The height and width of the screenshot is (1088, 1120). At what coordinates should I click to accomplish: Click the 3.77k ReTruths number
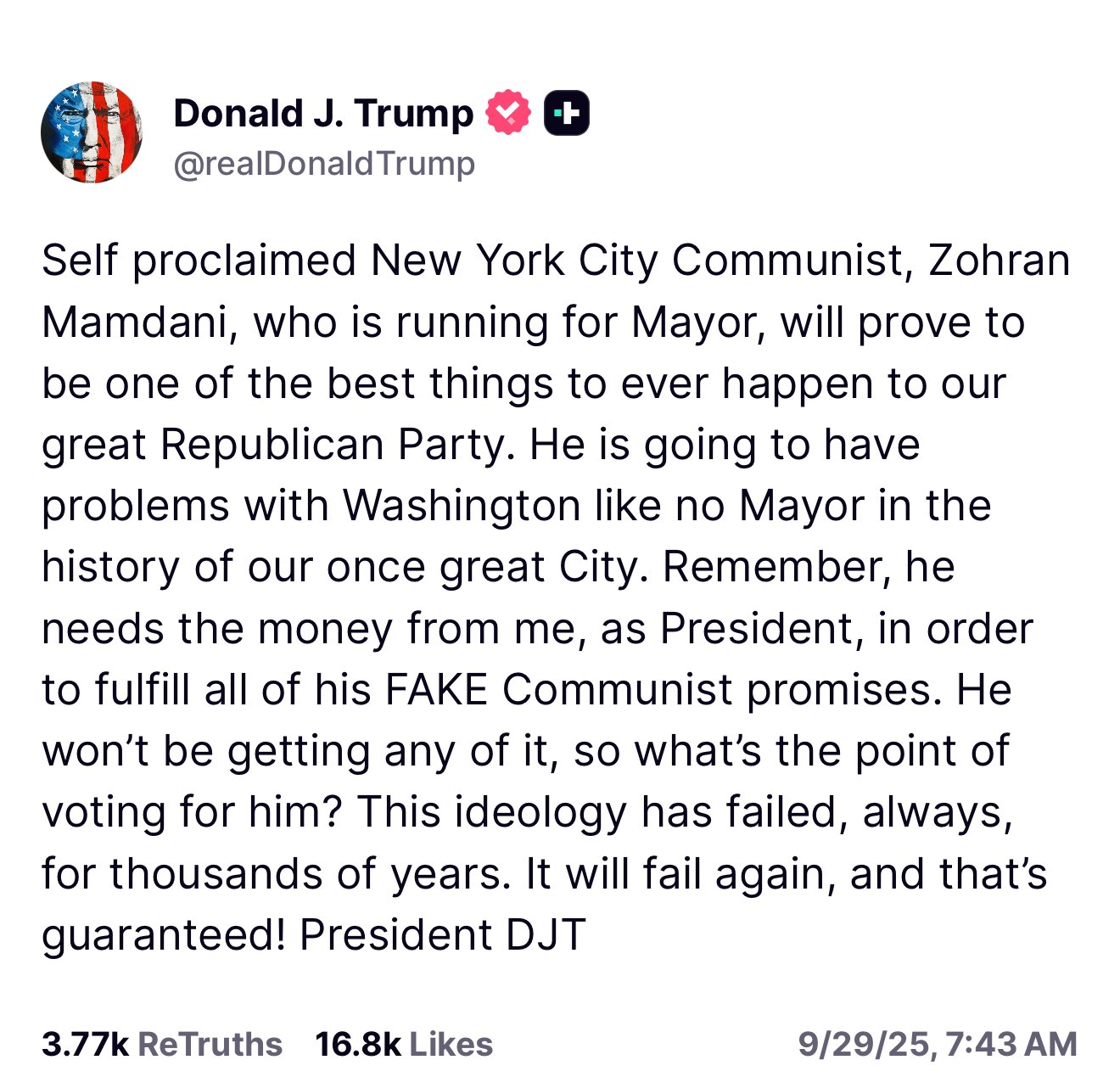85,1044
